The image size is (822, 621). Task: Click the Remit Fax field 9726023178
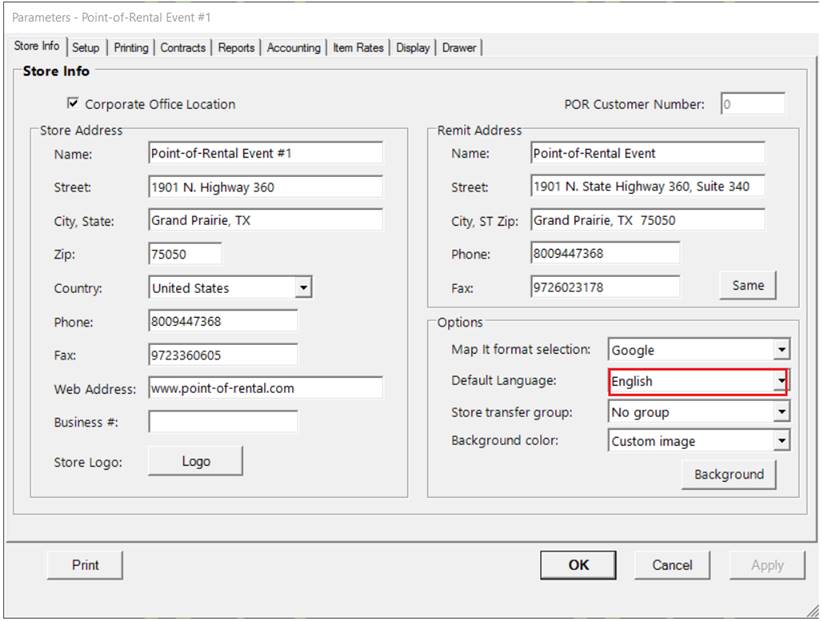[x=605, y=287]
